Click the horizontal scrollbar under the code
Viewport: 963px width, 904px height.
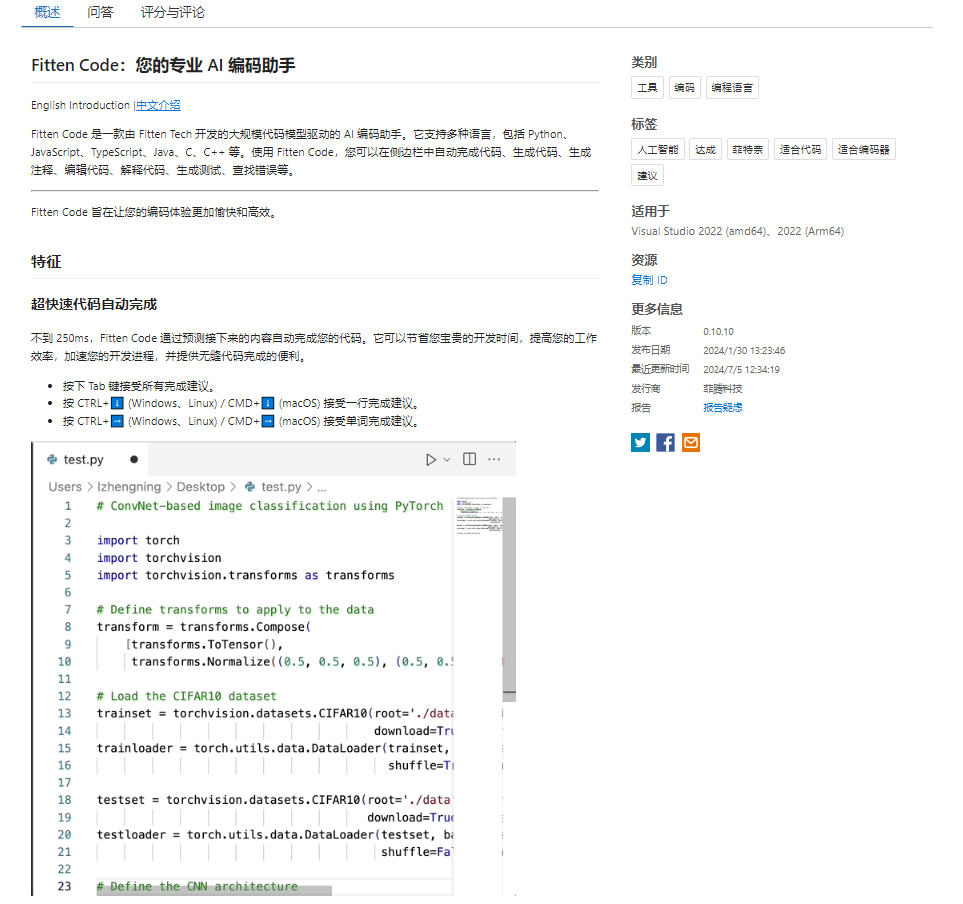pos(214,890)
